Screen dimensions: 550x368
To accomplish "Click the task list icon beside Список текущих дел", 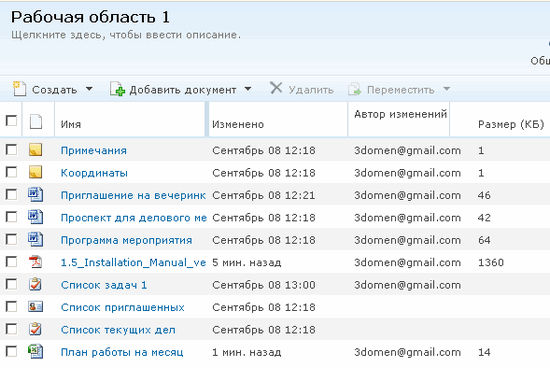I will click(x=35, y=329).
